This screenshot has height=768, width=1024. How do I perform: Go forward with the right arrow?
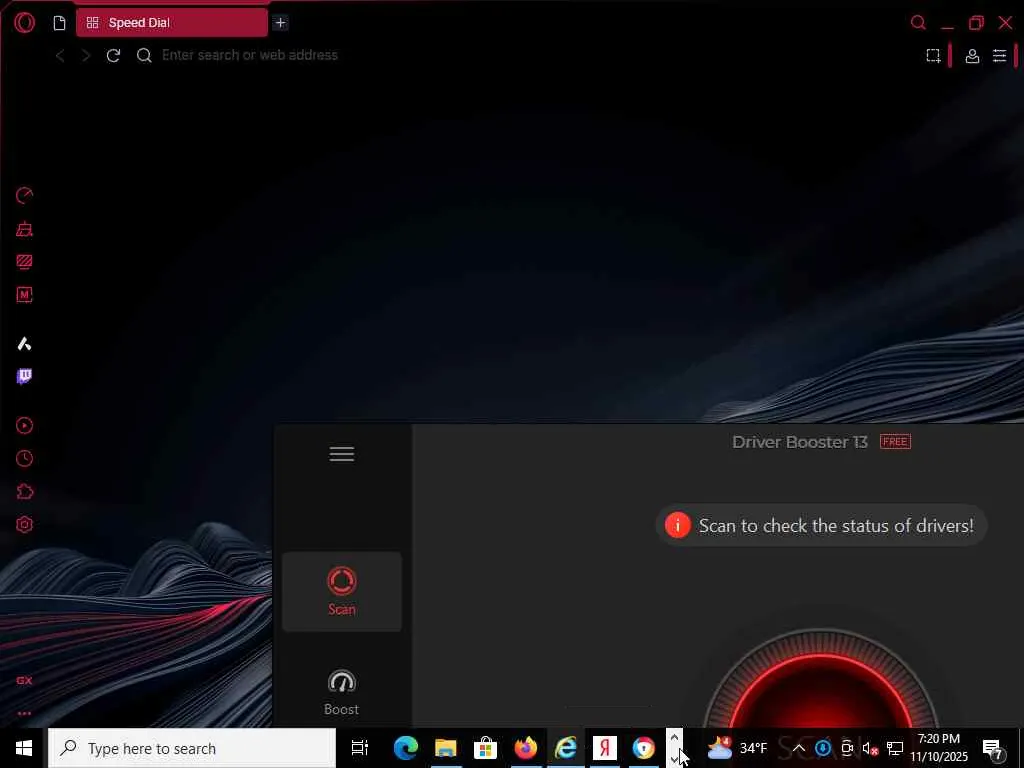coord(86,56)
